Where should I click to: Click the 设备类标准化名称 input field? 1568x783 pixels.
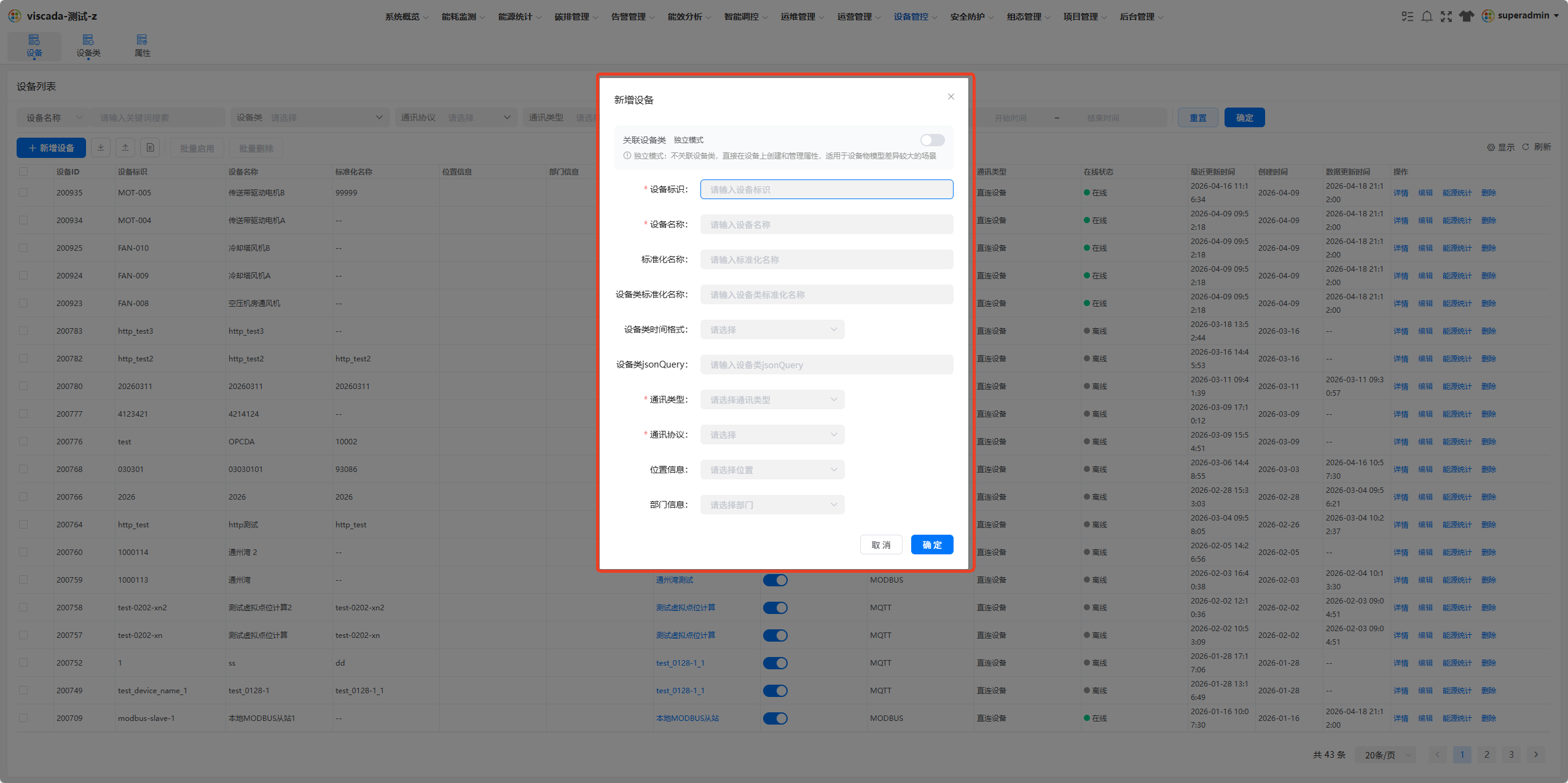pos(826,294)
